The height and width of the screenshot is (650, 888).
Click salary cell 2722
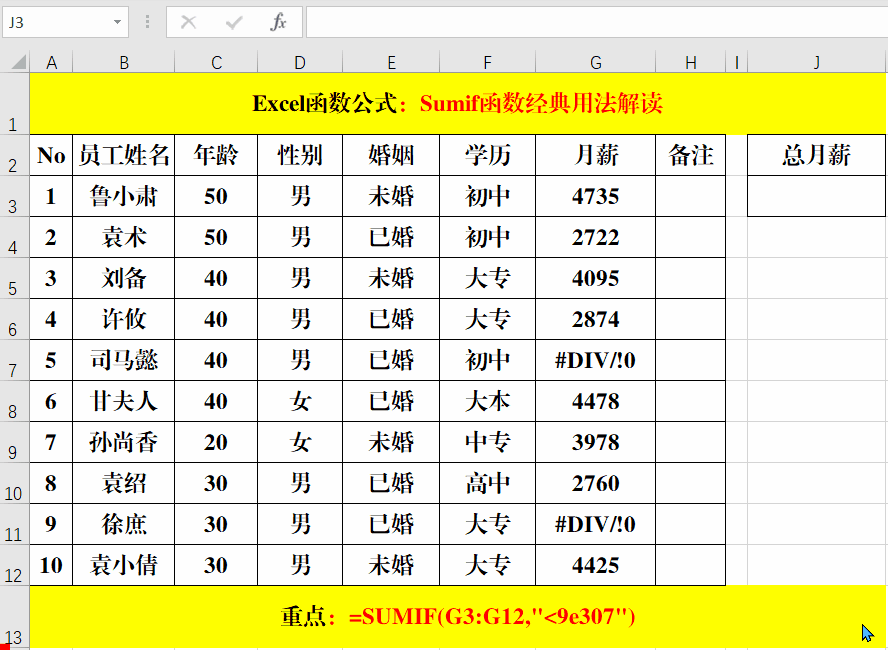click(x=595, y=237)
